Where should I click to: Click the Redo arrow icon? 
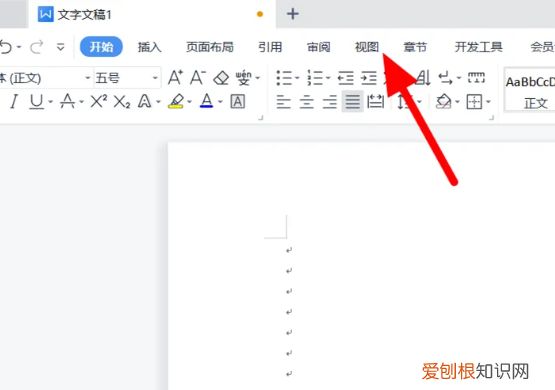(x=36, y=47)
